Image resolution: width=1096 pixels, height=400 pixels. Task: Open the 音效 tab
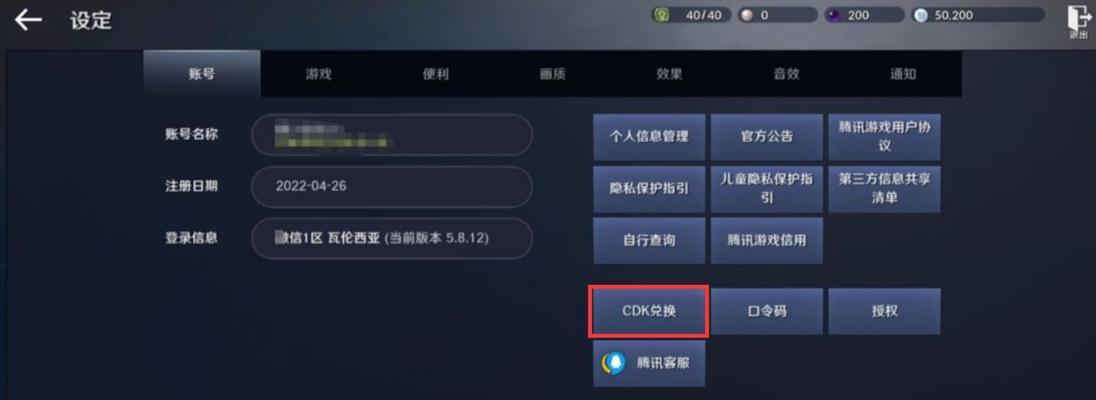click(x=786, y=73)
